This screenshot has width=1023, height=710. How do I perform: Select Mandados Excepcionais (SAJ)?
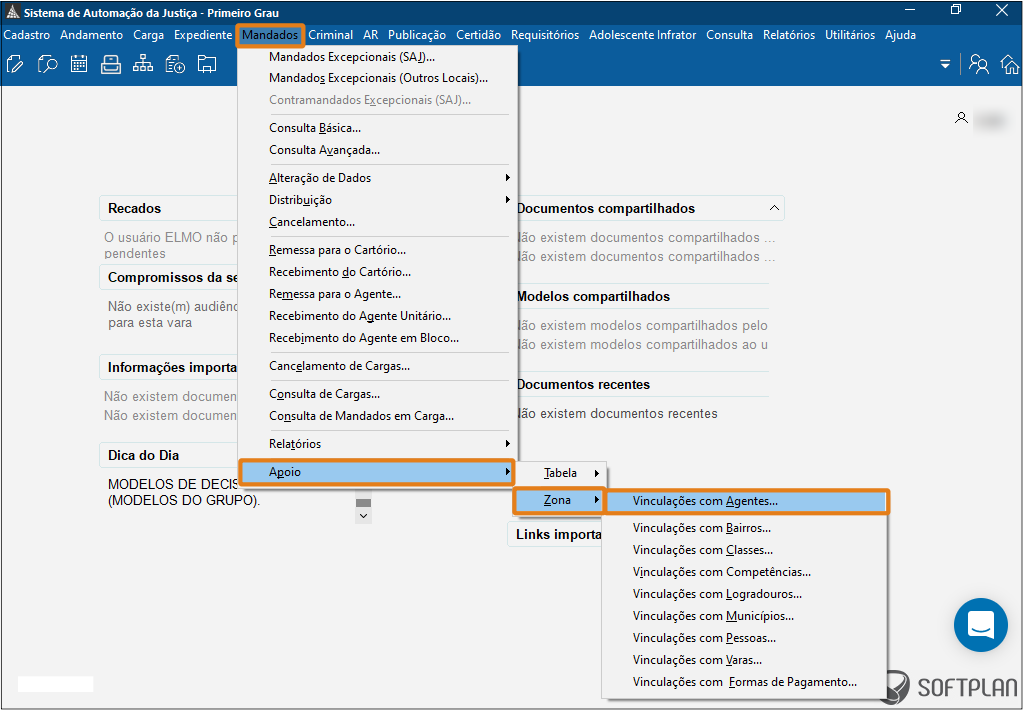point(377,57)
